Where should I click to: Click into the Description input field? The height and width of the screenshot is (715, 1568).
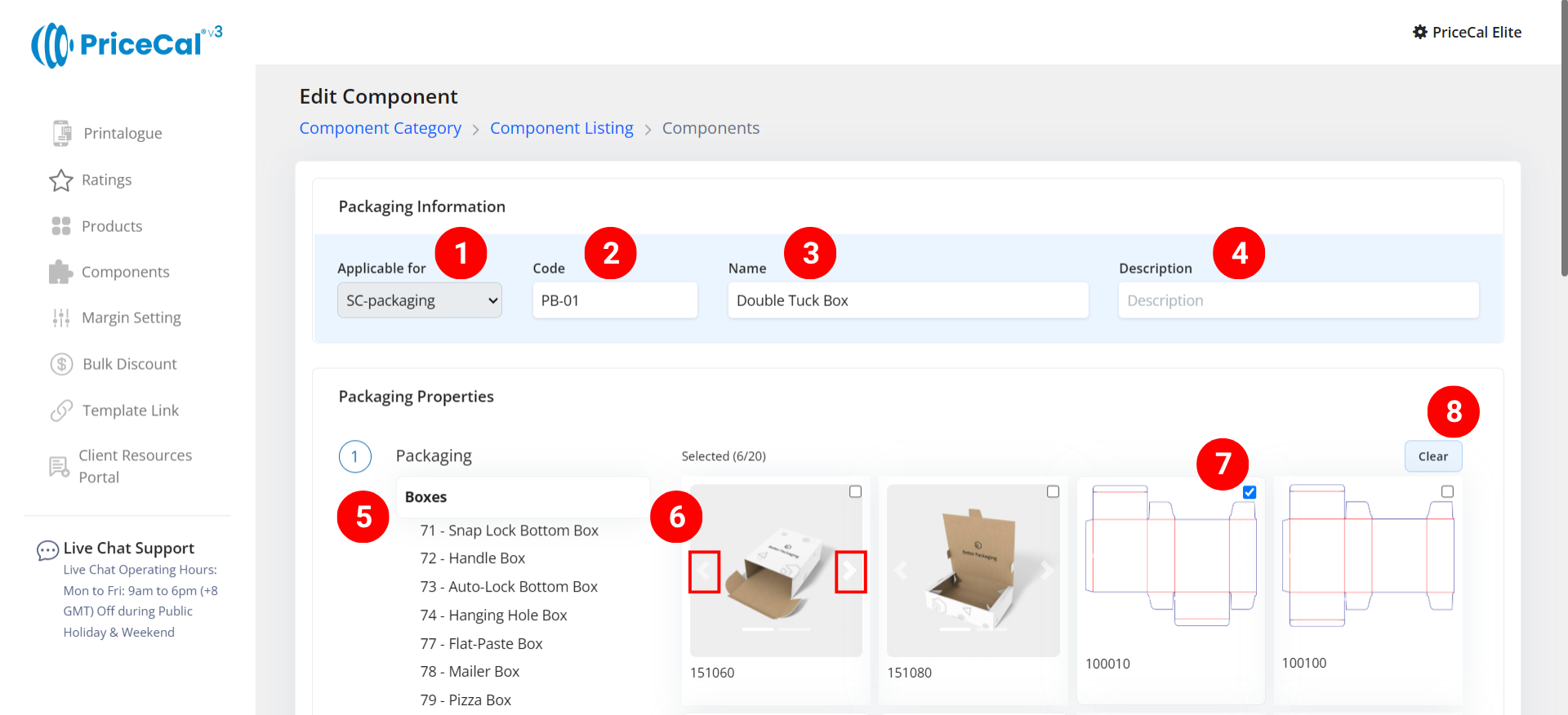click(x=1298, y=300)
